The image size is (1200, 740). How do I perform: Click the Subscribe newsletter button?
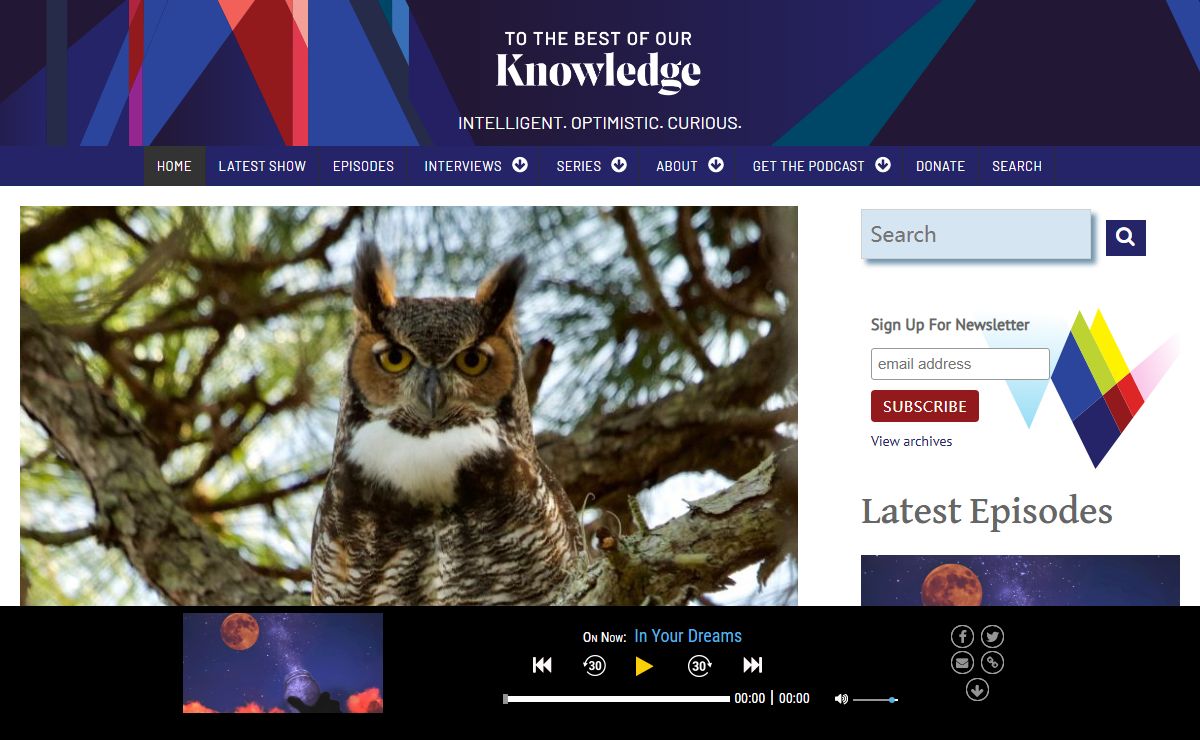pos(925,406)
